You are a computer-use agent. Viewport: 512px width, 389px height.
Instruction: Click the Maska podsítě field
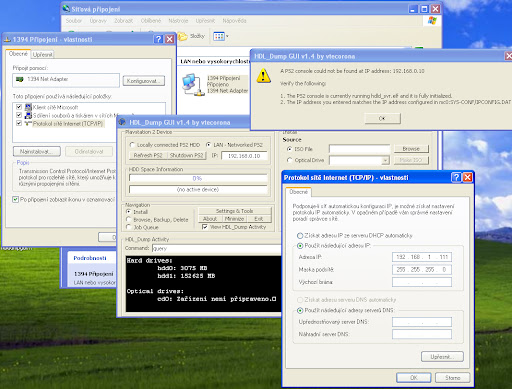(x=422, y=269)
